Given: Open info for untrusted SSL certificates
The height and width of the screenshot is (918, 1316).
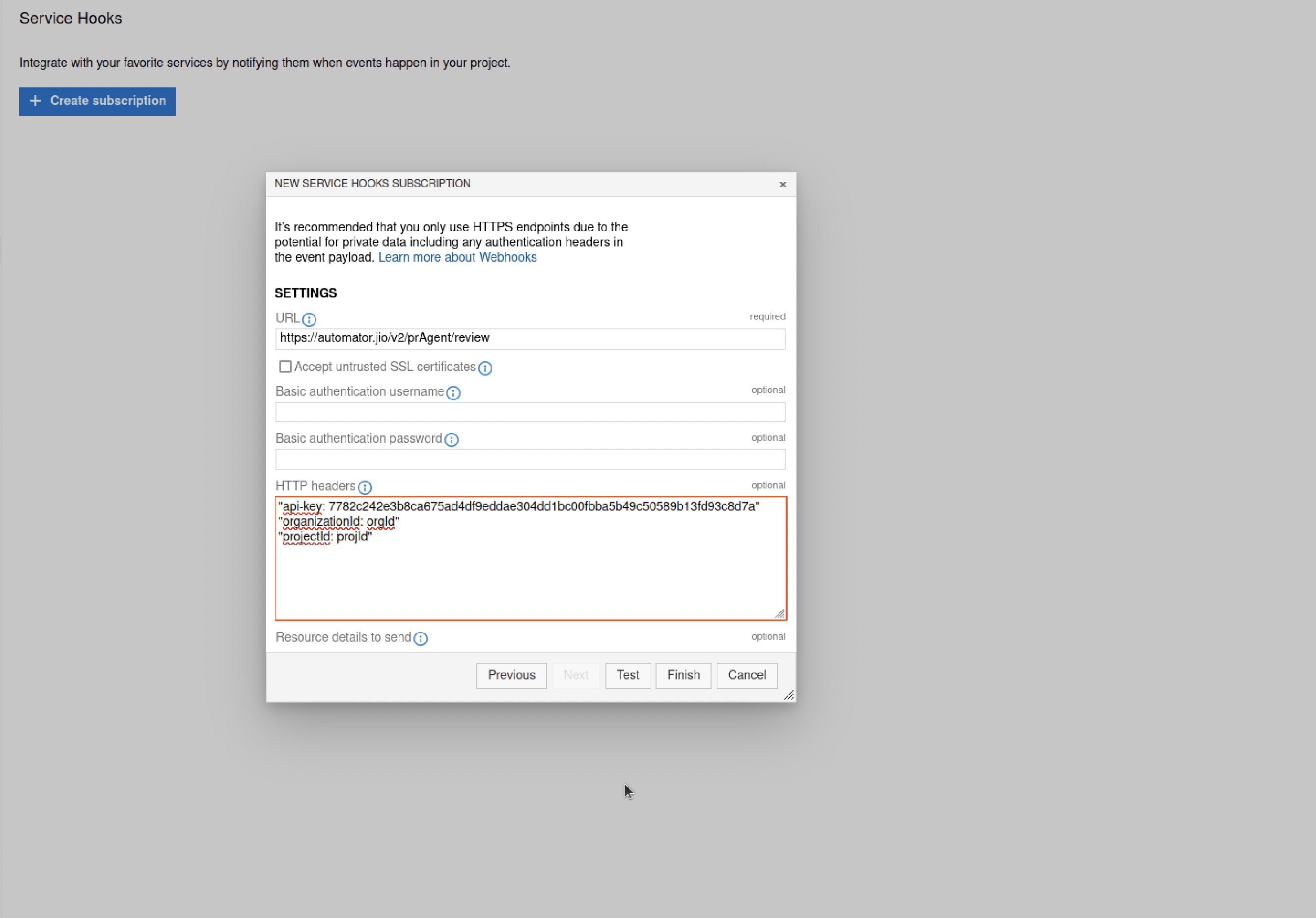Looking at the screenshot, I should coord(485,368).
